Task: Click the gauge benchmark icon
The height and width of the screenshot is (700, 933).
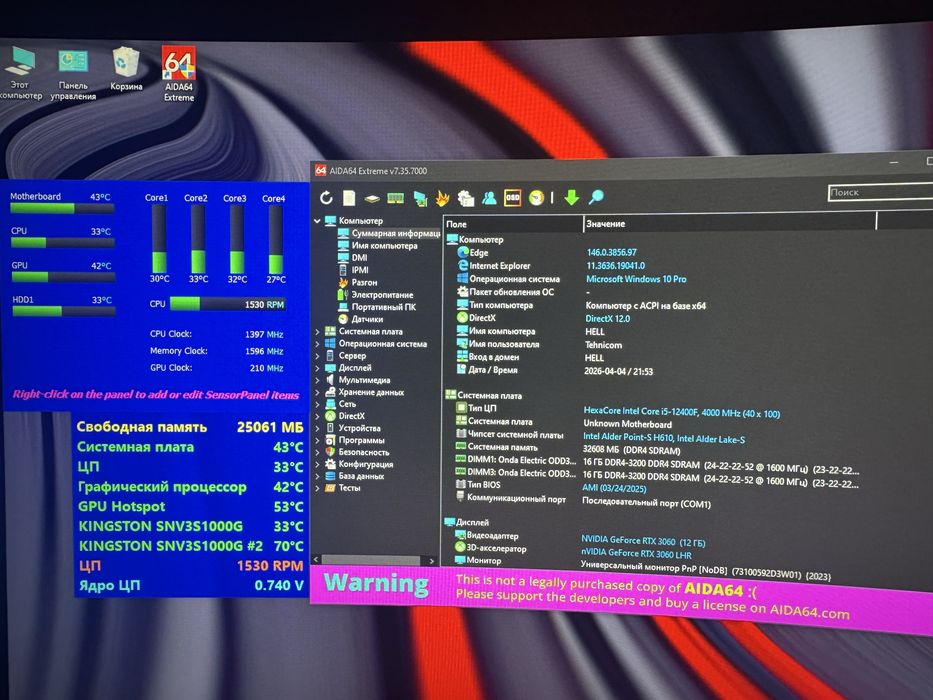Action: [x=536, y=198]
